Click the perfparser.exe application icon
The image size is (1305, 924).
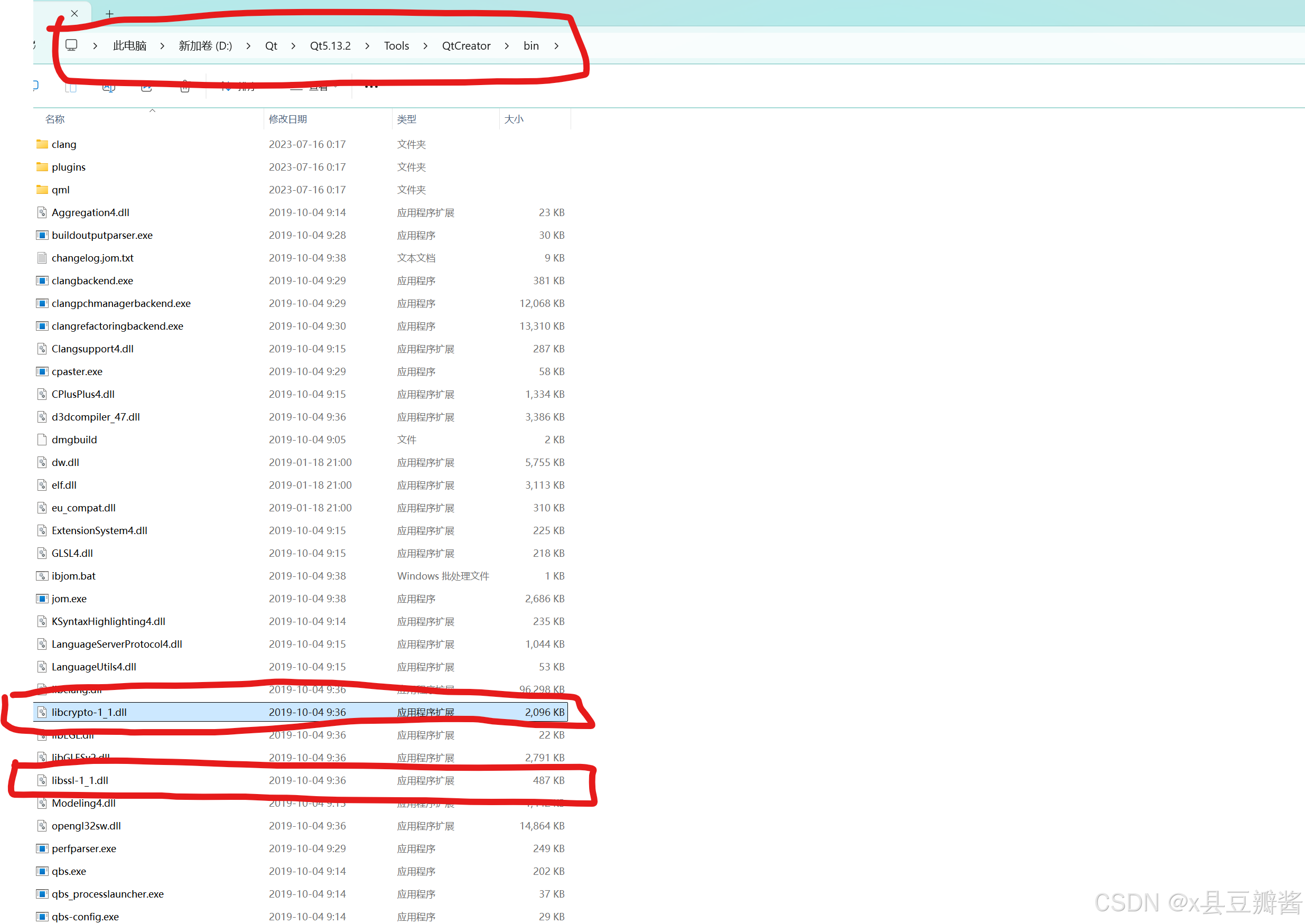pos(42,848)
